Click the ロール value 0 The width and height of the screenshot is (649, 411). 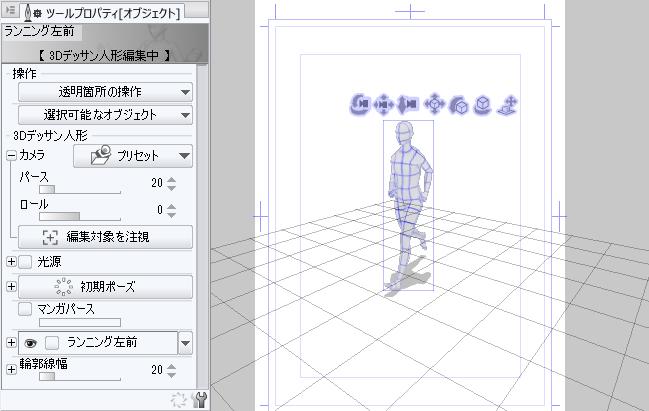160,210
